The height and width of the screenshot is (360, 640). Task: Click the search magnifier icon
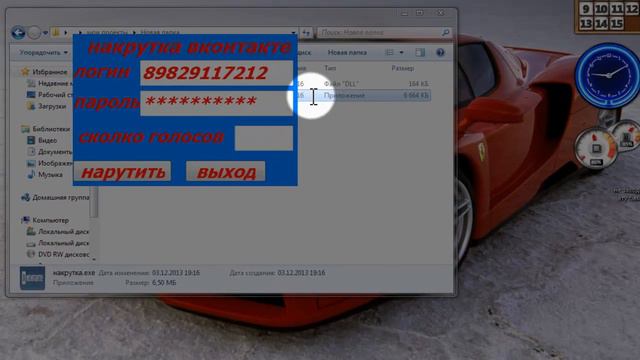pos(446,32)
